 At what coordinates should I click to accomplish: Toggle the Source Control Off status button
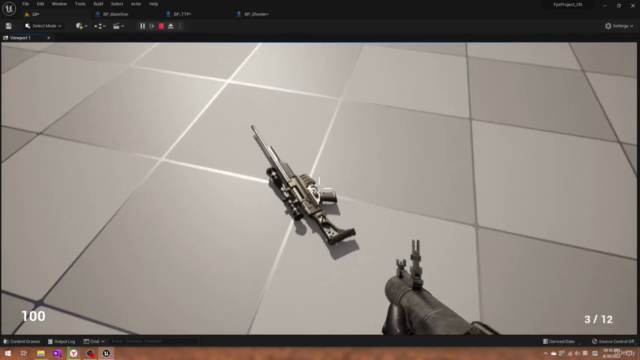613,341
